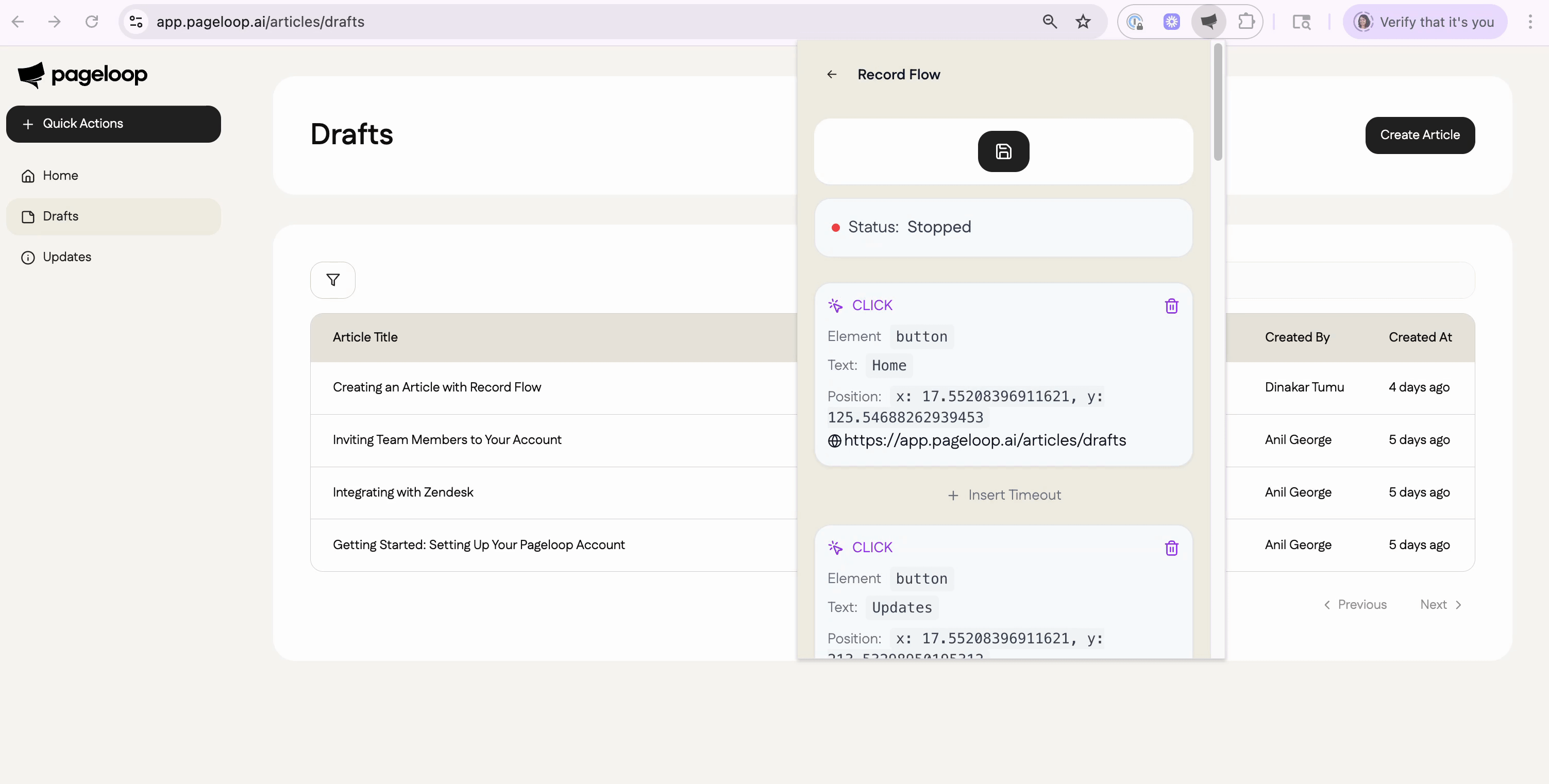The height and width of the screenshot is (784, 1549).
Task: Open site information icon in address bar
Action: coord(136,22)
